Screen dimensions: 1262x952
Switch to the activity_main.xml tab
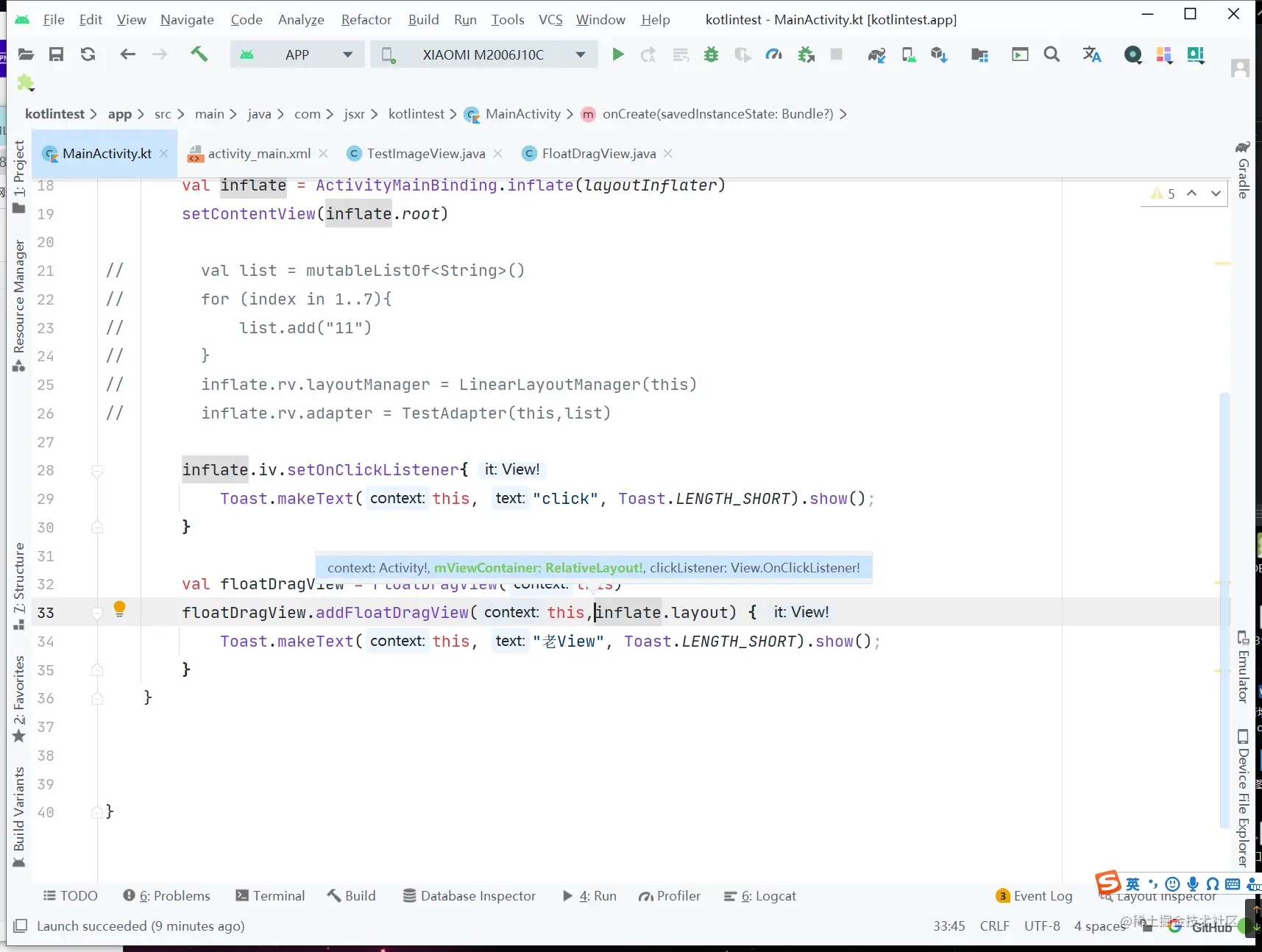[x=259, y=154]
